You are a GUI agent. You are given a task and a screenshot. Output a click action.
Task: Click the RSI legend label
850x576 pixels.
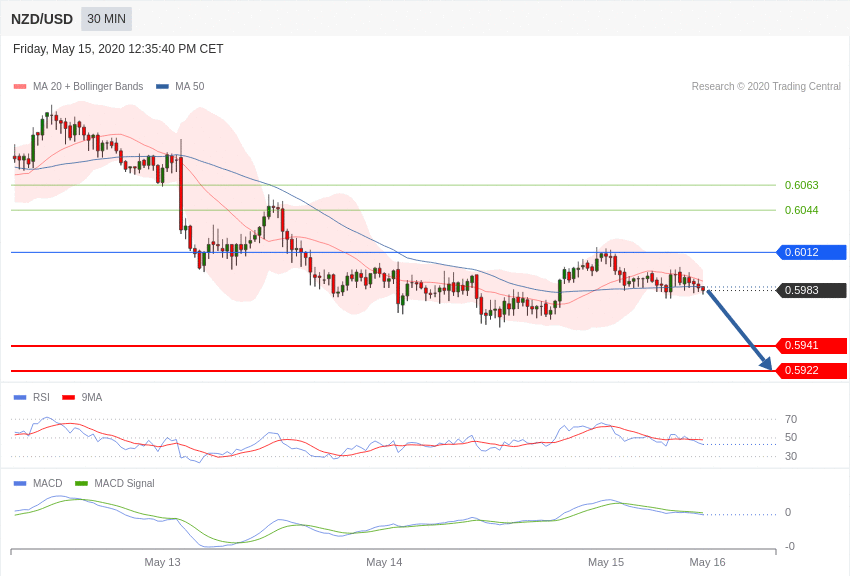click(x=41, y=397)
